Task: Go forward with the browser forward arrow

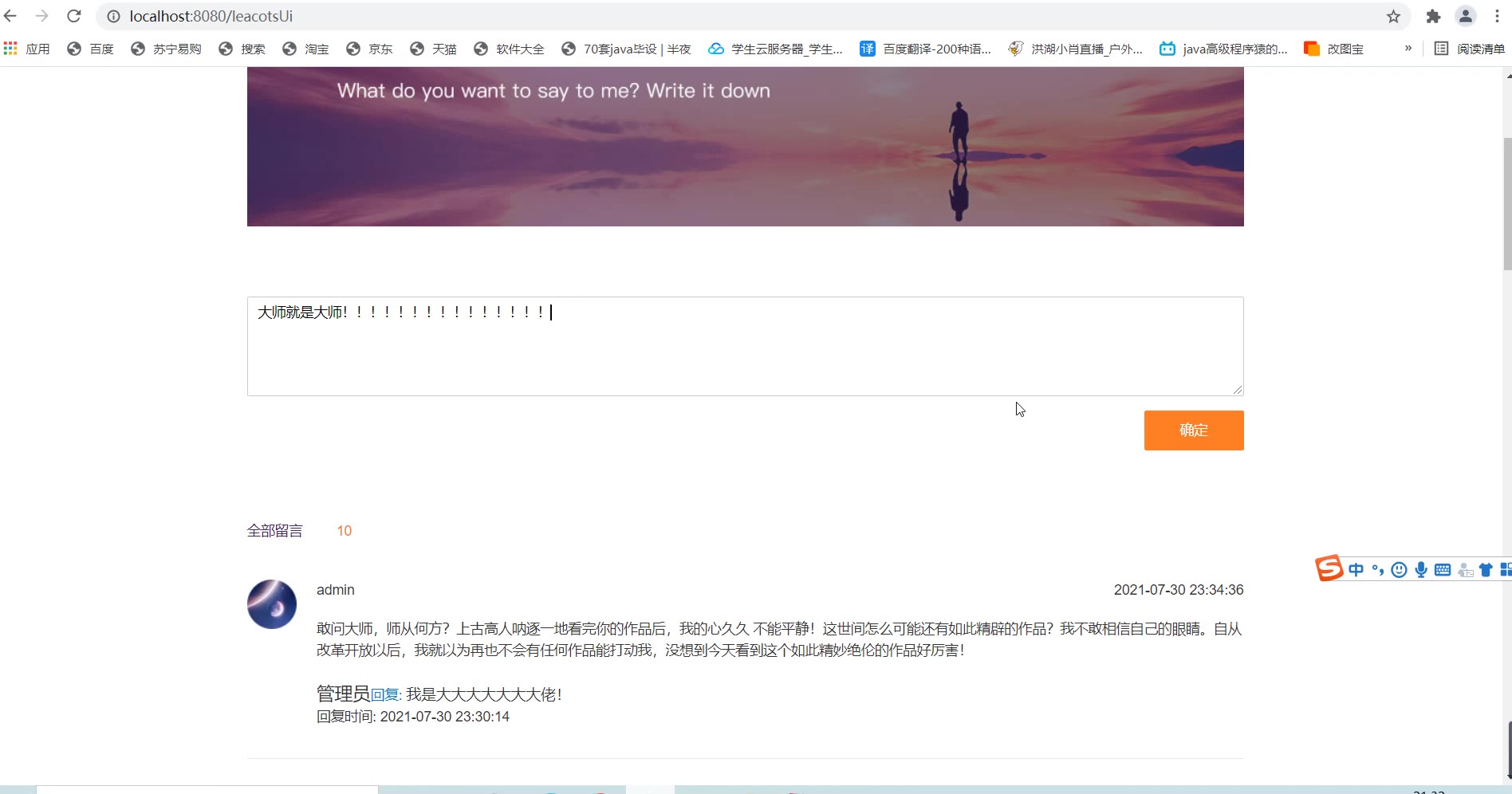Action: pyautogui.click(x=42, y=16)
